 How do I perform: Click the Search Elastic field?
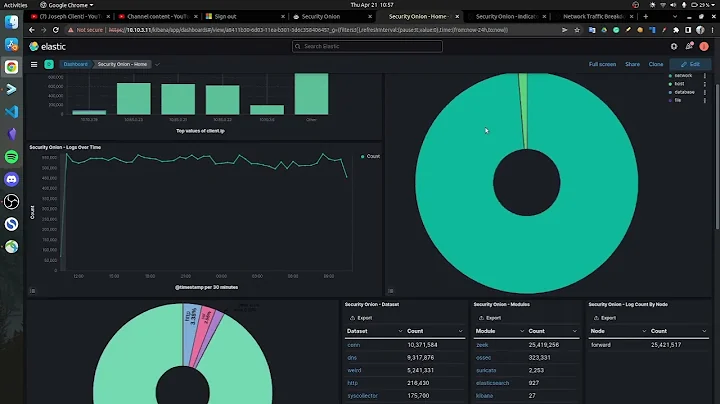(367, 46)
